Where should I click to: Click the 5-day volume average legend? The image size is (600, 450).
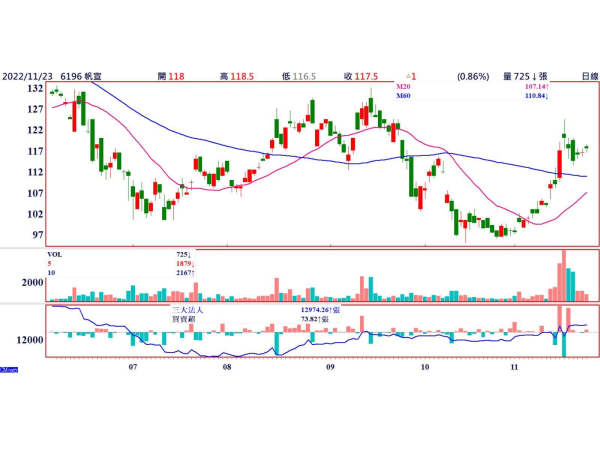(121, 264)
